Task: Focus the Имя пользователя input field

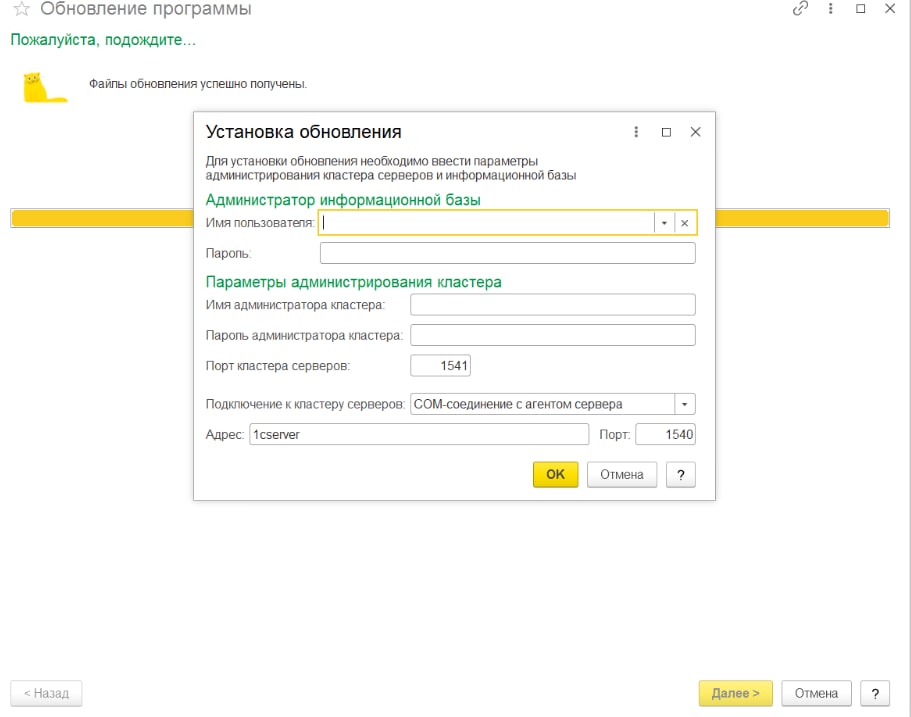Action: point(487,223)
